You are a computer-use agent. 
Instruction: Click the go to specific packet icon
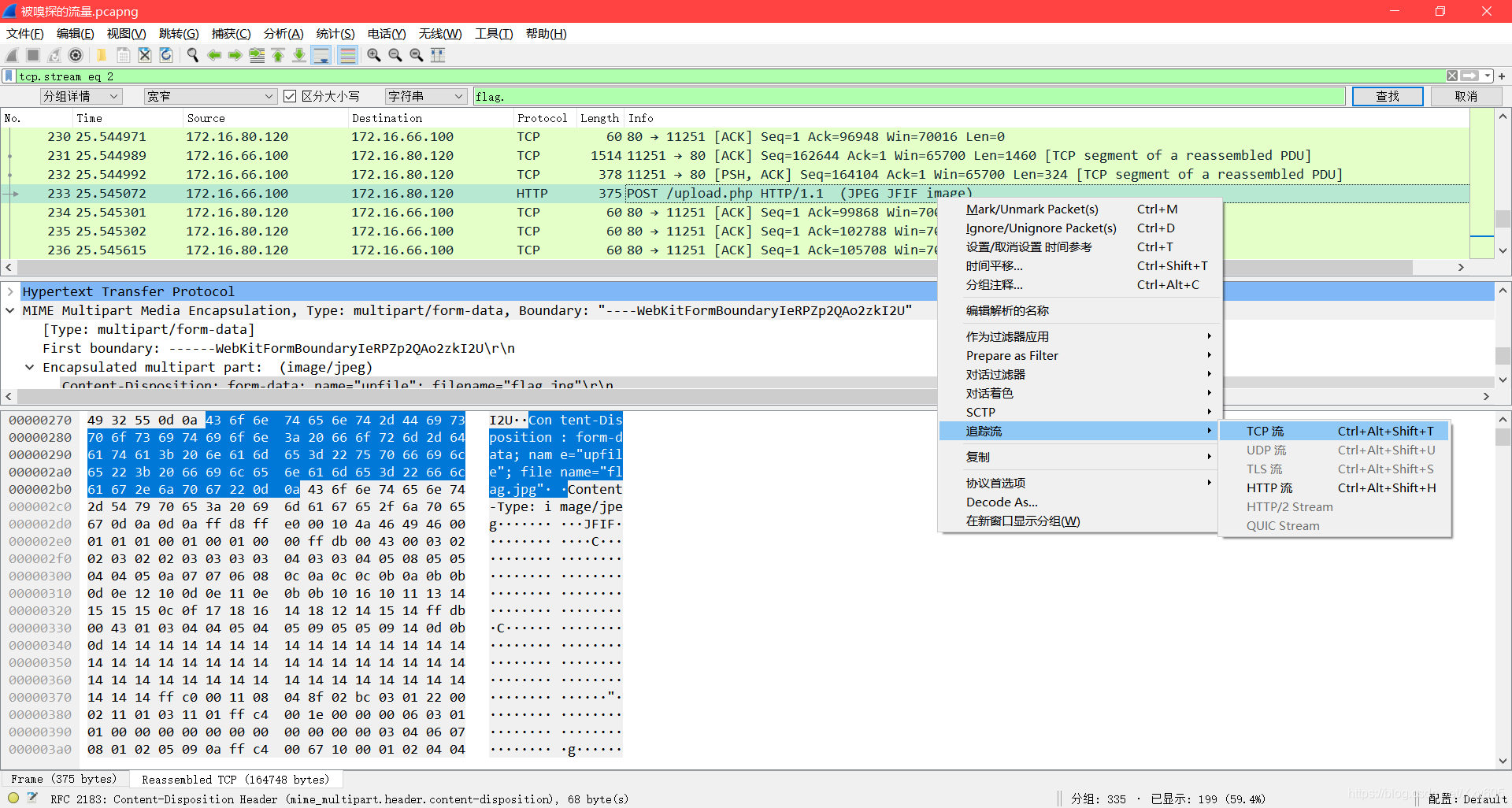coord(257,55)
